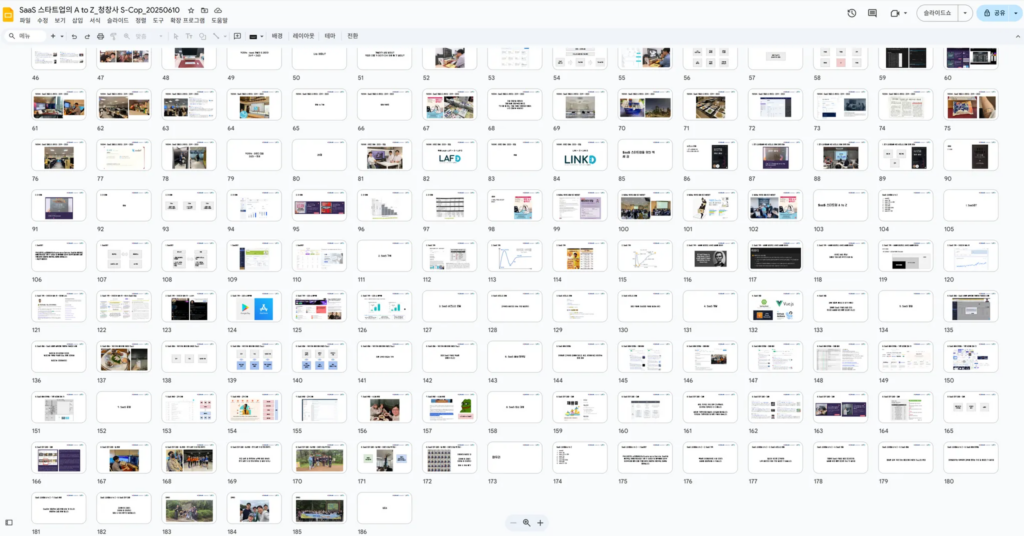The image size is (1024, 536).
Task: Click the undo arrow icon
Action: pos(74,36)
